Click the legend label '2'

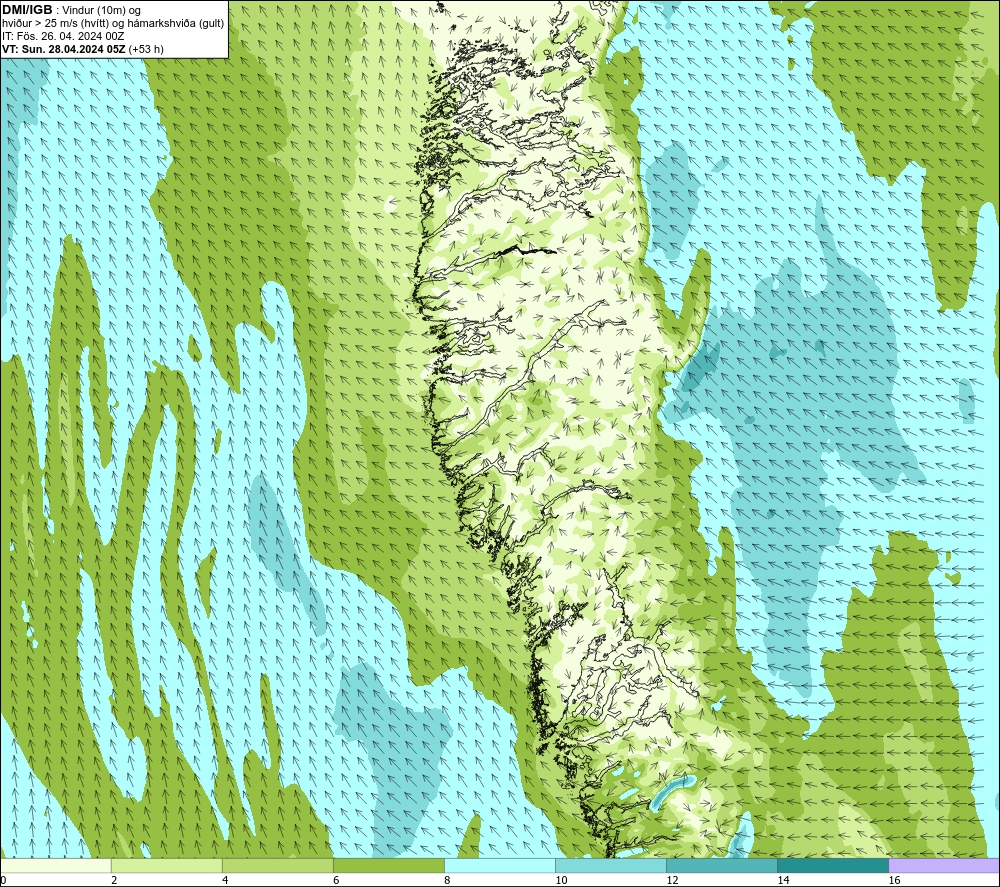click(x=114, y=881)
